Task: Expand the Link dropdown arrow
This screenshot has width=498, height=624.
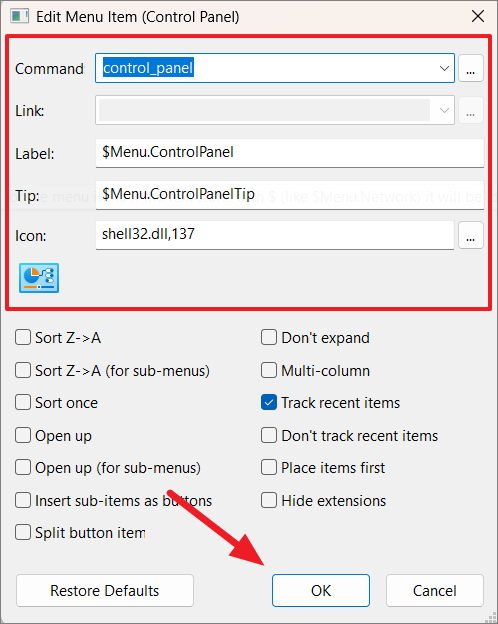Action: click(444, 110)
